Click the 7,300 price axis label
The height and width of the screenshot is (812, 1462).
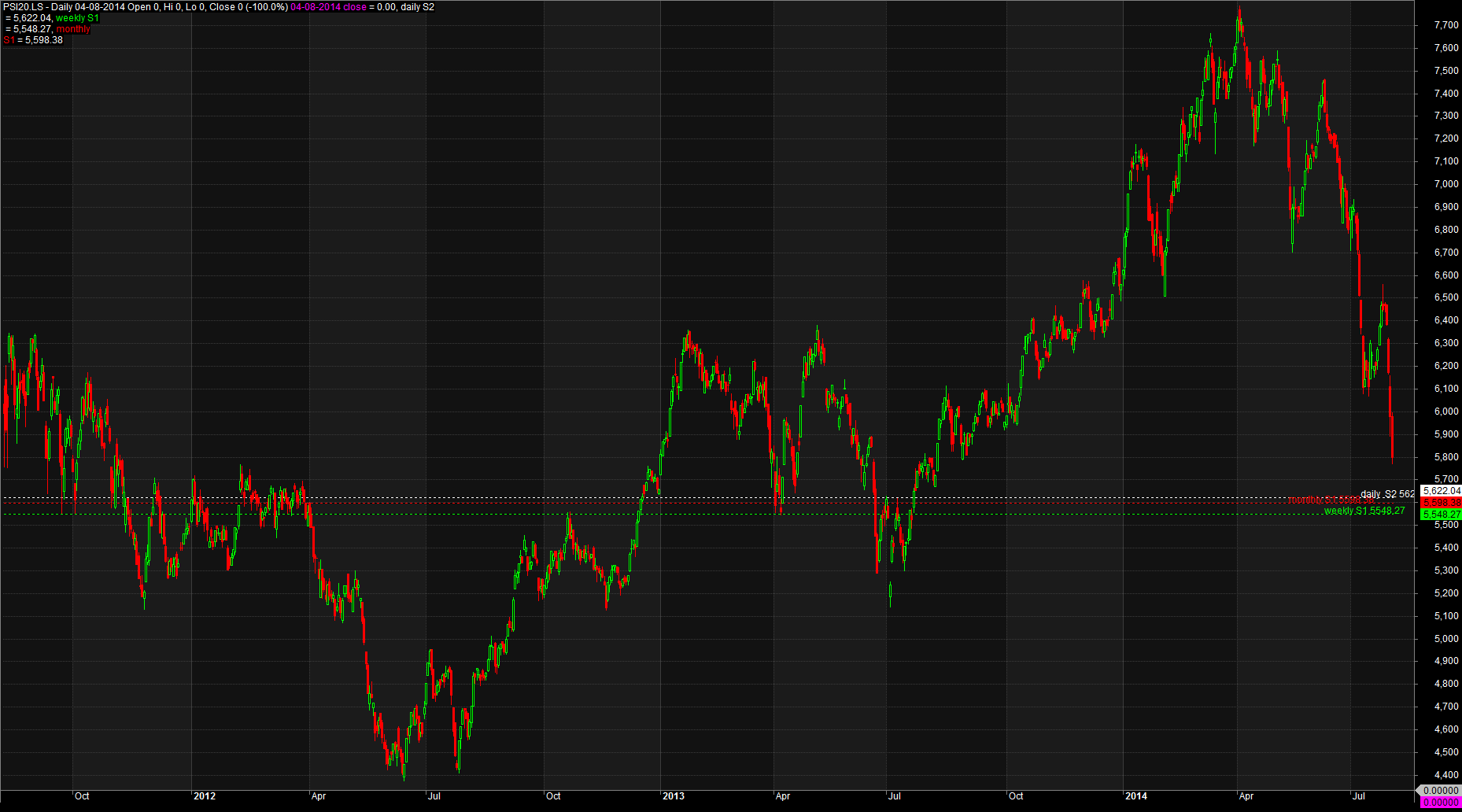1446,116
